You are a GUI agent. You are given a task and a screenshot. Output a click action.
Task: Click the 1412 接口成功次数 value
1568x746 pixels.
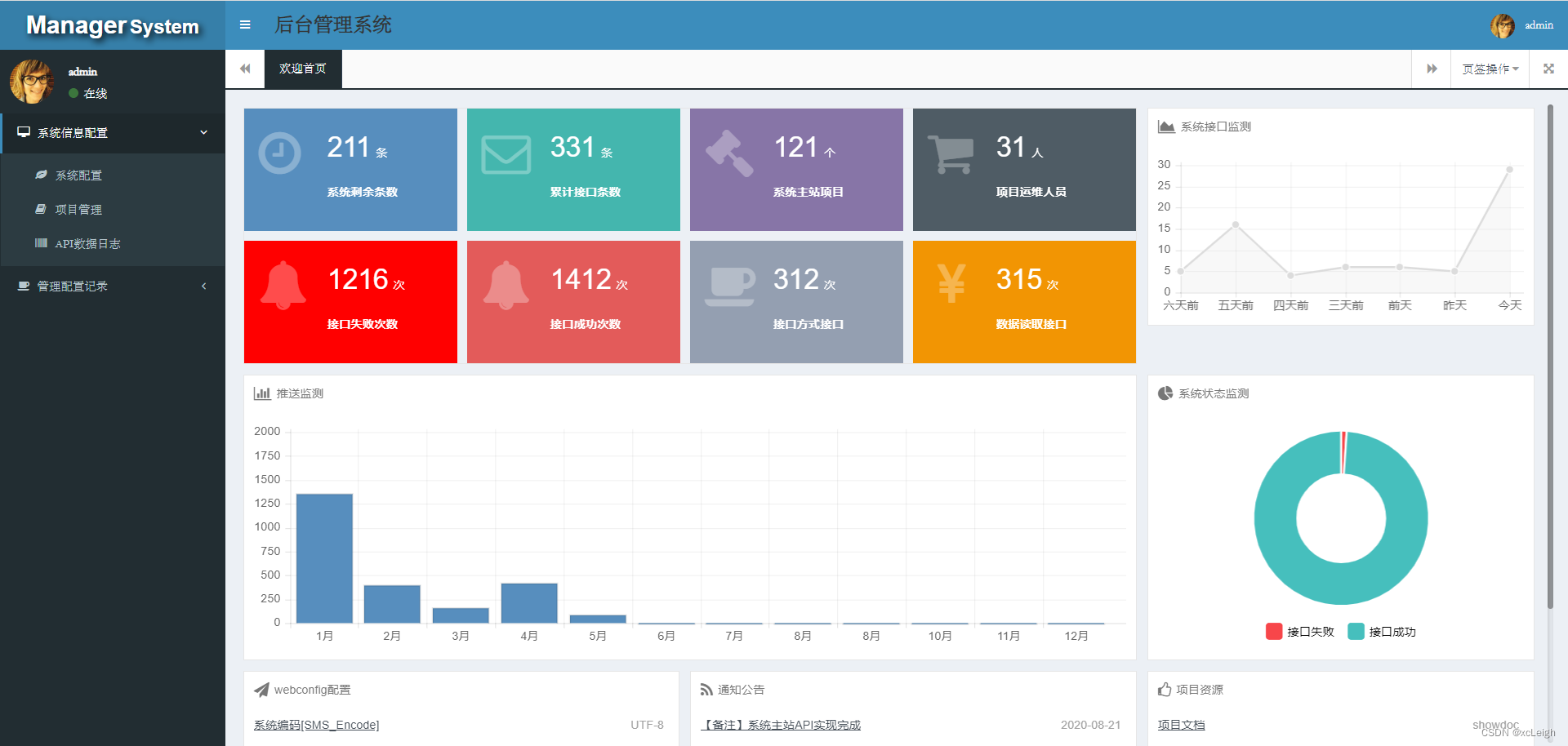click(581, 280)
